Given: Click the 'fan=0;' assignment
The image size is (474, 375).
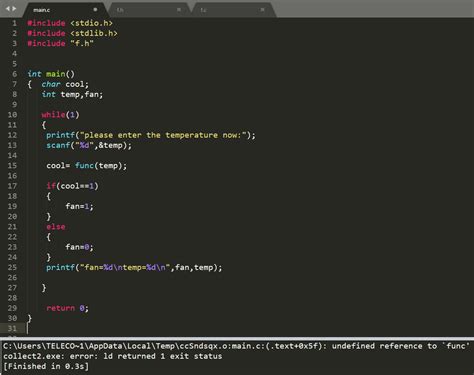Looking at the screenshot, I should [x=79, y=247].
